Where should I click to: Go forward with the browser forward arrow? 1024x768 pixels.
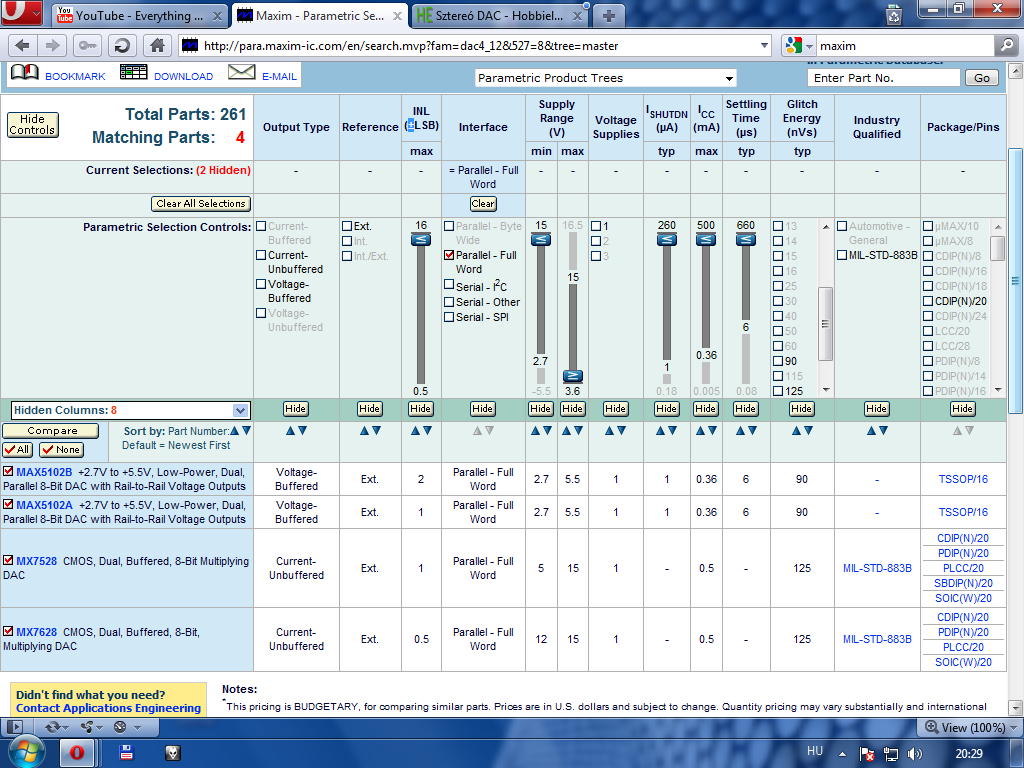(52, 46)
